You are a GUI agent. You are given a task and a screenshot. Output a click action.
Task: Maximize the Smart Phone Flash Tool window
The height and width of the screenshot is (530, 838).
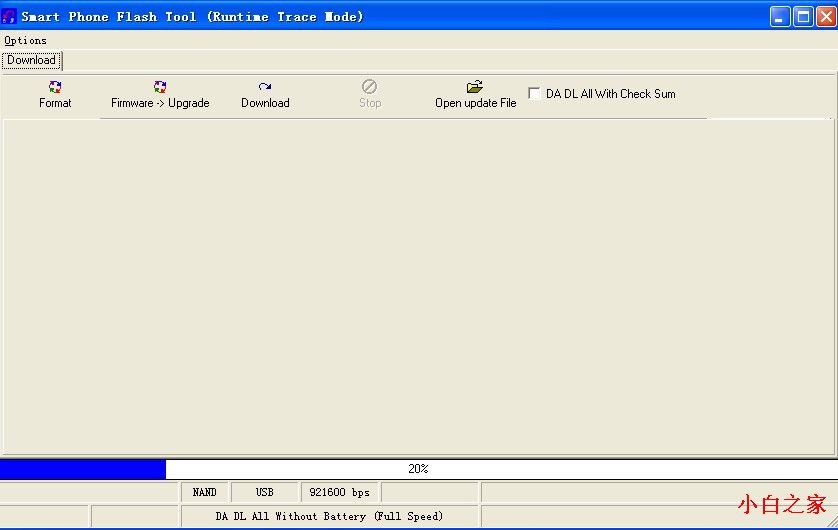(803, 17)
